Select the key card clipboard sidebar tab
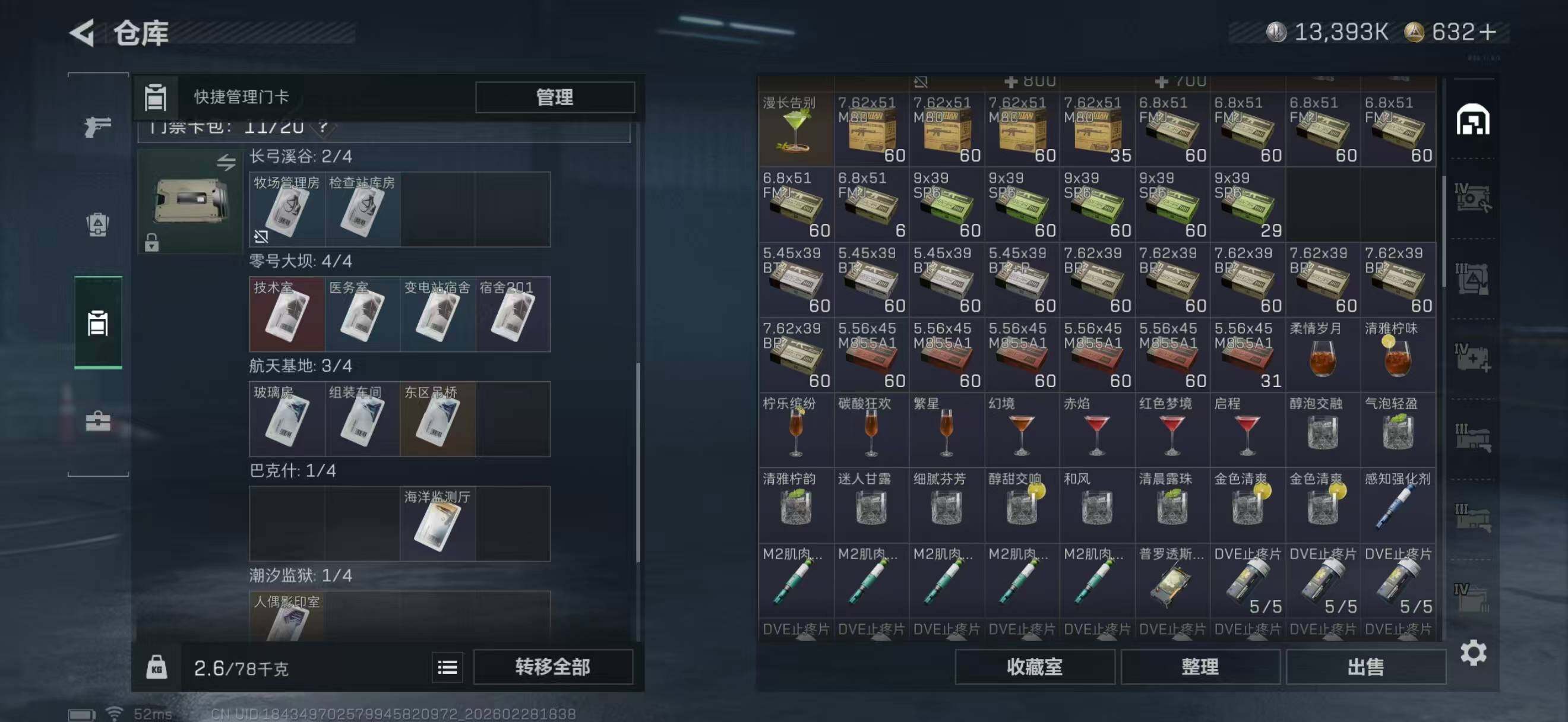The image size is (1568, 722). 98,322
